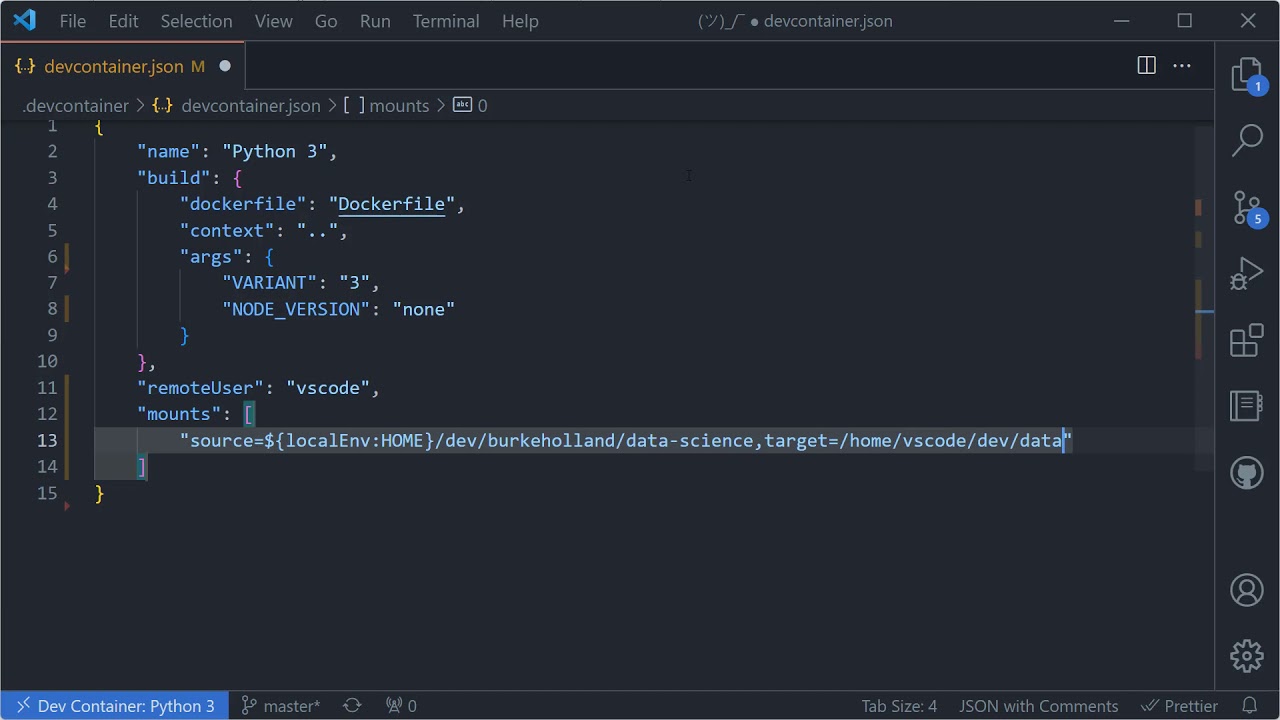The height and width of the screenshot is (720, 1280).
Task: Follow the Dockerfile link on line 4
Action: click(x=391, y=204)
